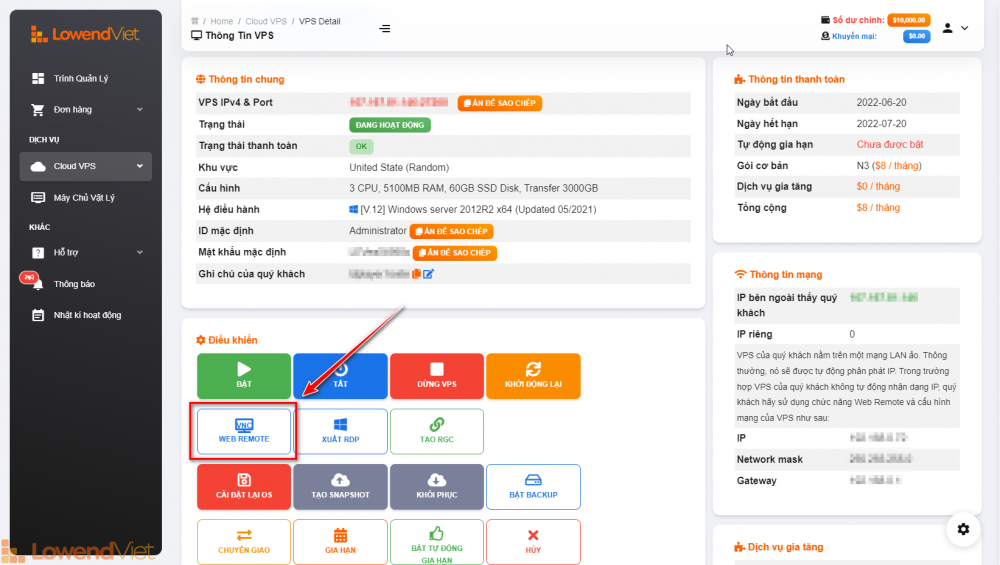Click the LowendViet logo in the sidebar

[85, 34]
